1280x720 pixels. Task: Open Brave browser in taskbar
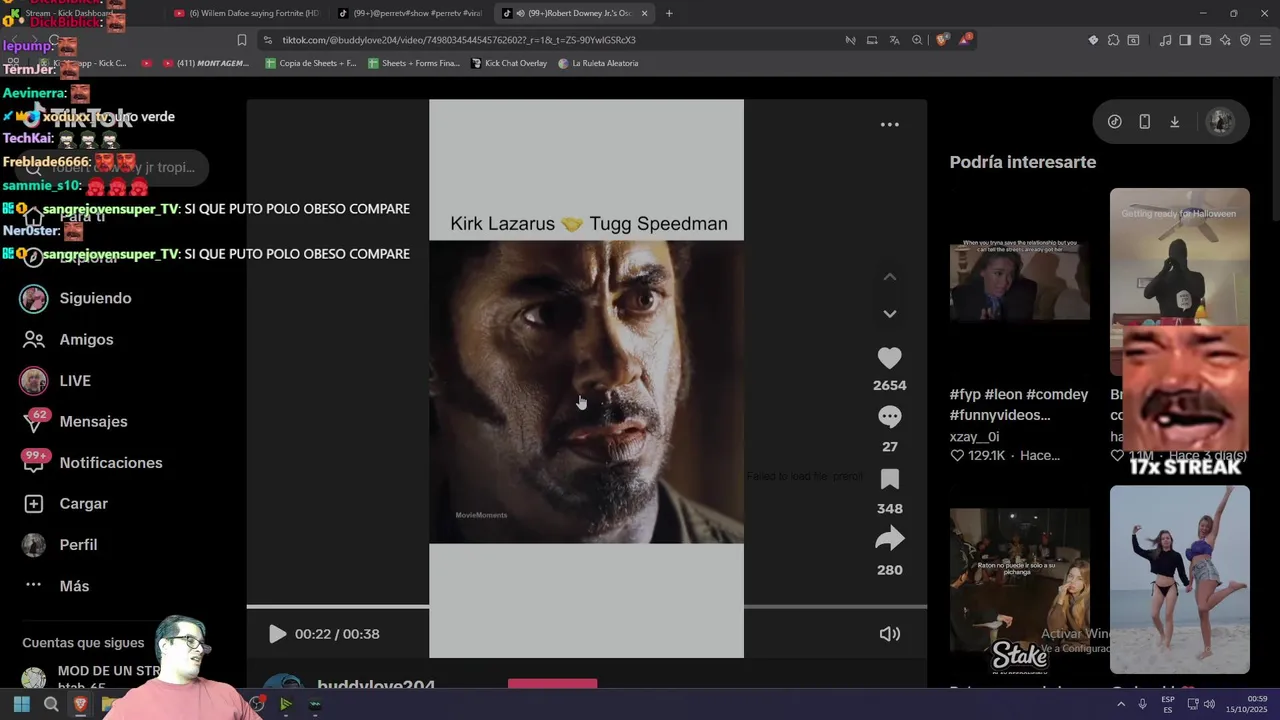81,704
